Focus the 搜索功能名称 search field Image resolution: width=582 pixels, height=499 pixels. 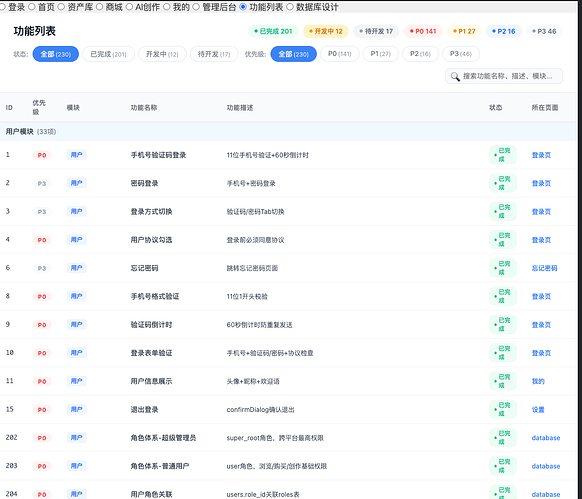504,76
